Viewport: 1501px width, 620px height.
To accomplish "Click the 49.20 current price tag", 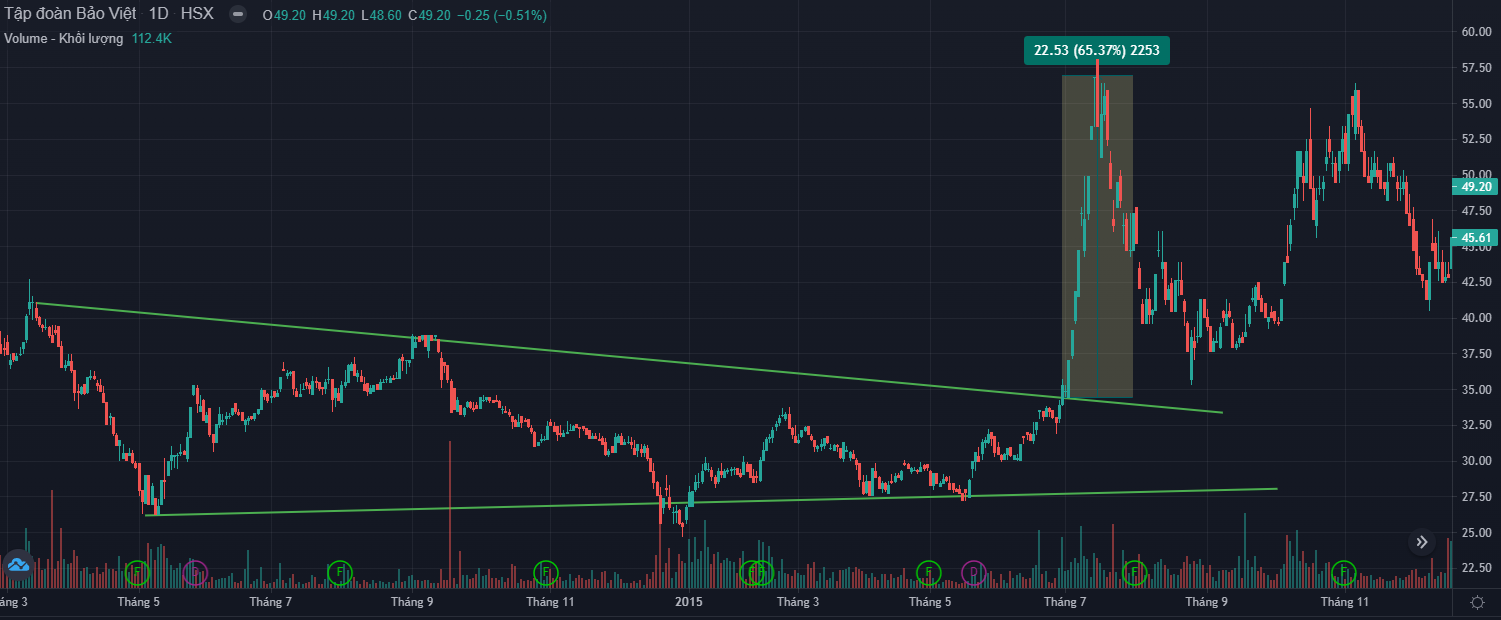I will click(1476, 186).
